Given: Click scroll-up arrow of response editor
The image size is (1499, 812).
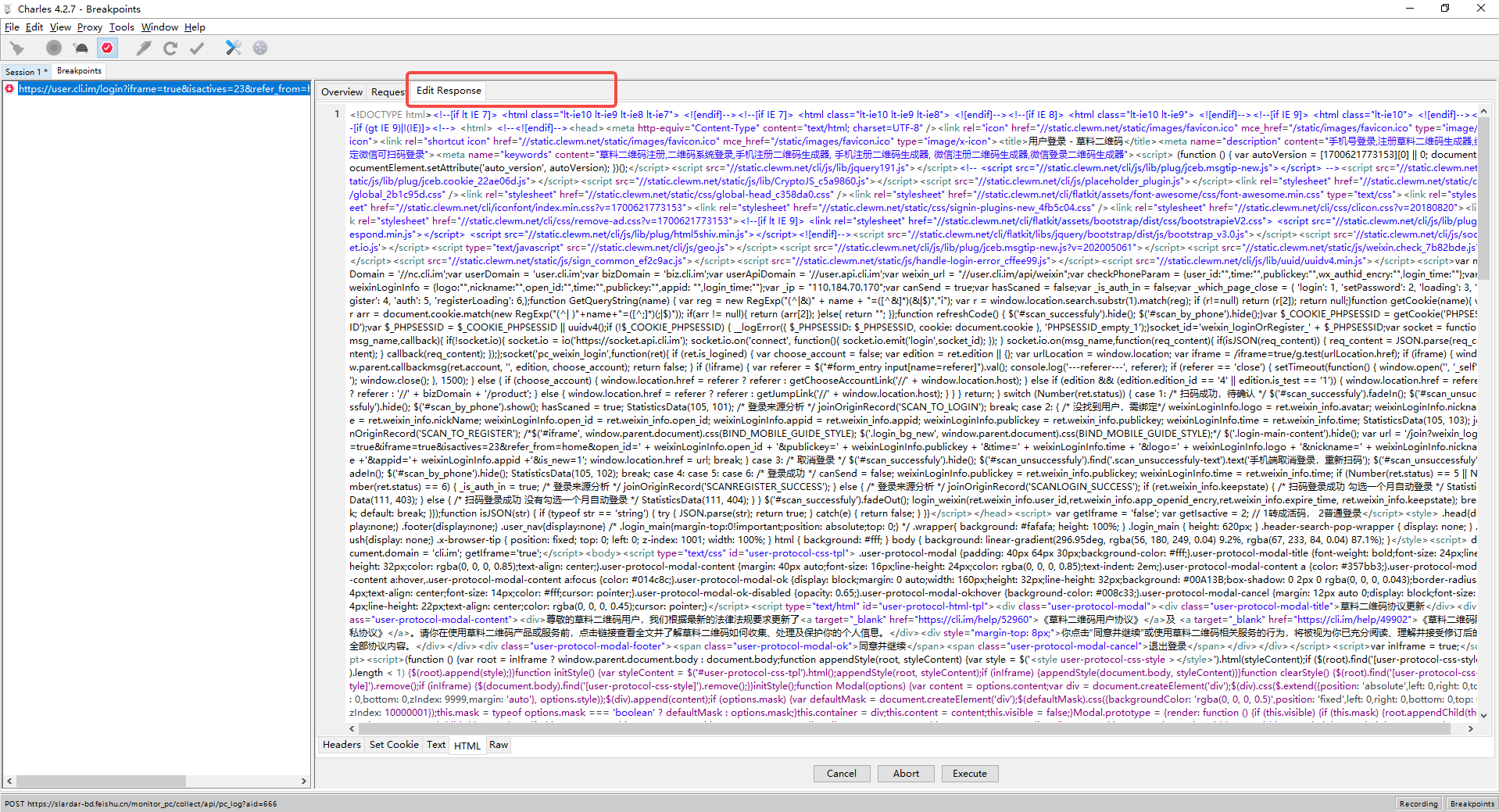Looking at the screenshot, I should pos(1483,113).
